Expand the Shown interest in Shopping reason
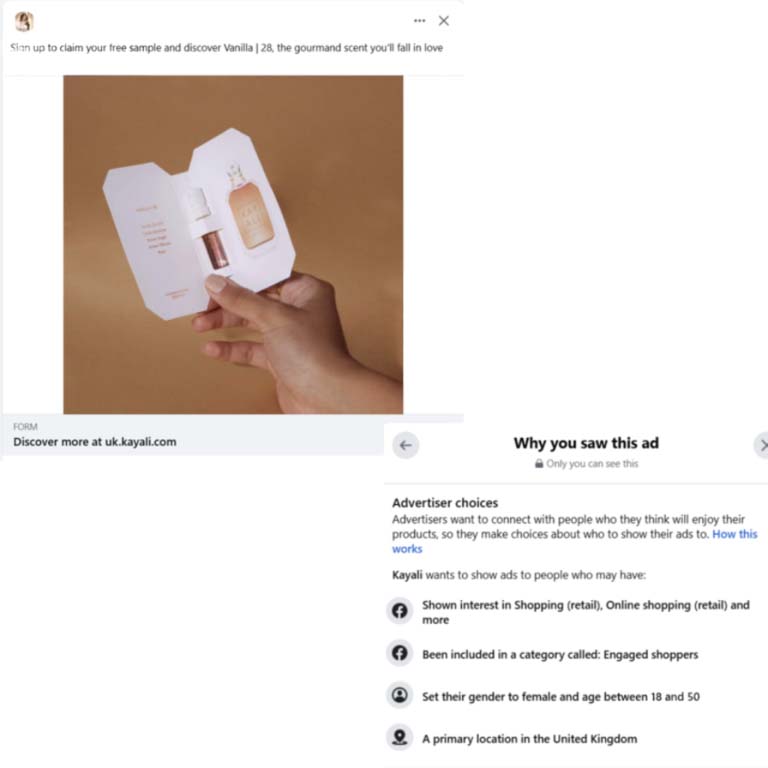Image resolution: width=768 pixels, height=768 pixels. tap(577, 612)
